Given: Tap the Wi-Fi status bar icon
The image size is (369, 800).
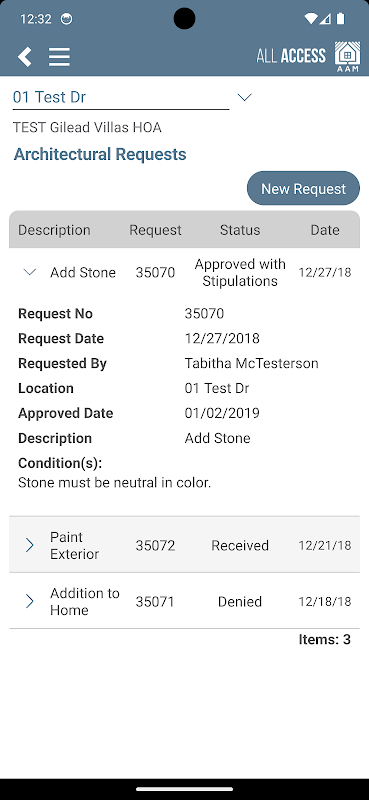Looking at the screenshot, I should (x=310, y=19).
